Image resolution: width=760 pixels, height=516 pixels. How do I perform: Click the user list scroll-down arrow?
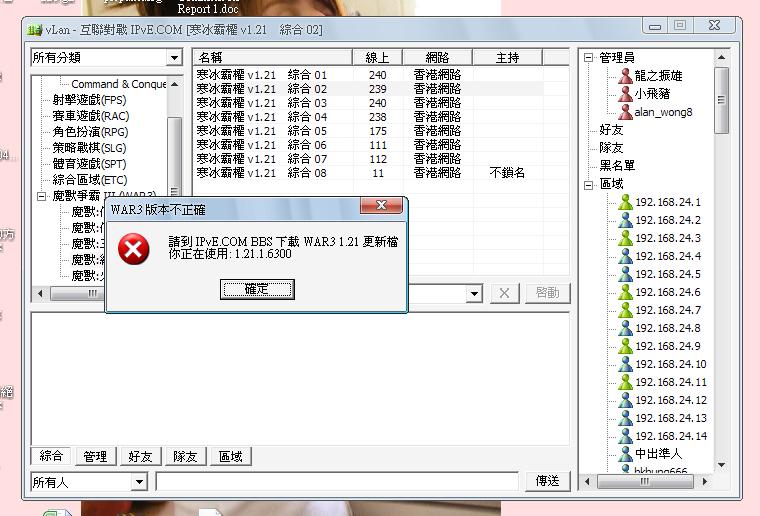click(721, 465)
